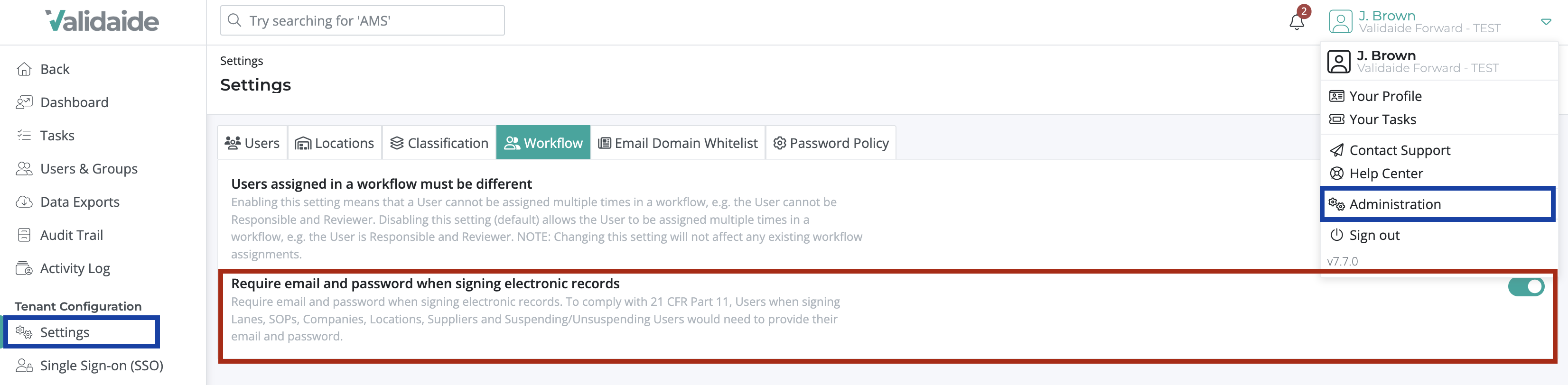Viewport: 1568px width, 385px height.
Task: Click the search input field
Action: click(362, 21)
